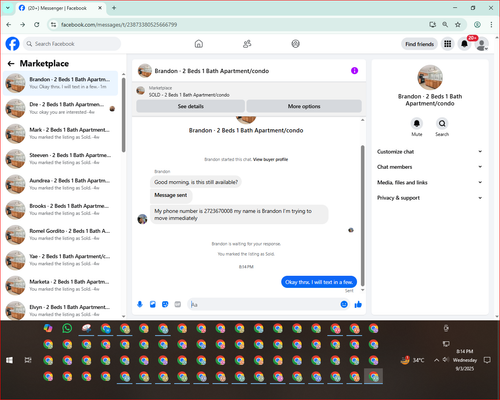Open WhatsApp from the taskbar
Image resolution: width=500 pixels, height=400 pixels.
[67, 328]
